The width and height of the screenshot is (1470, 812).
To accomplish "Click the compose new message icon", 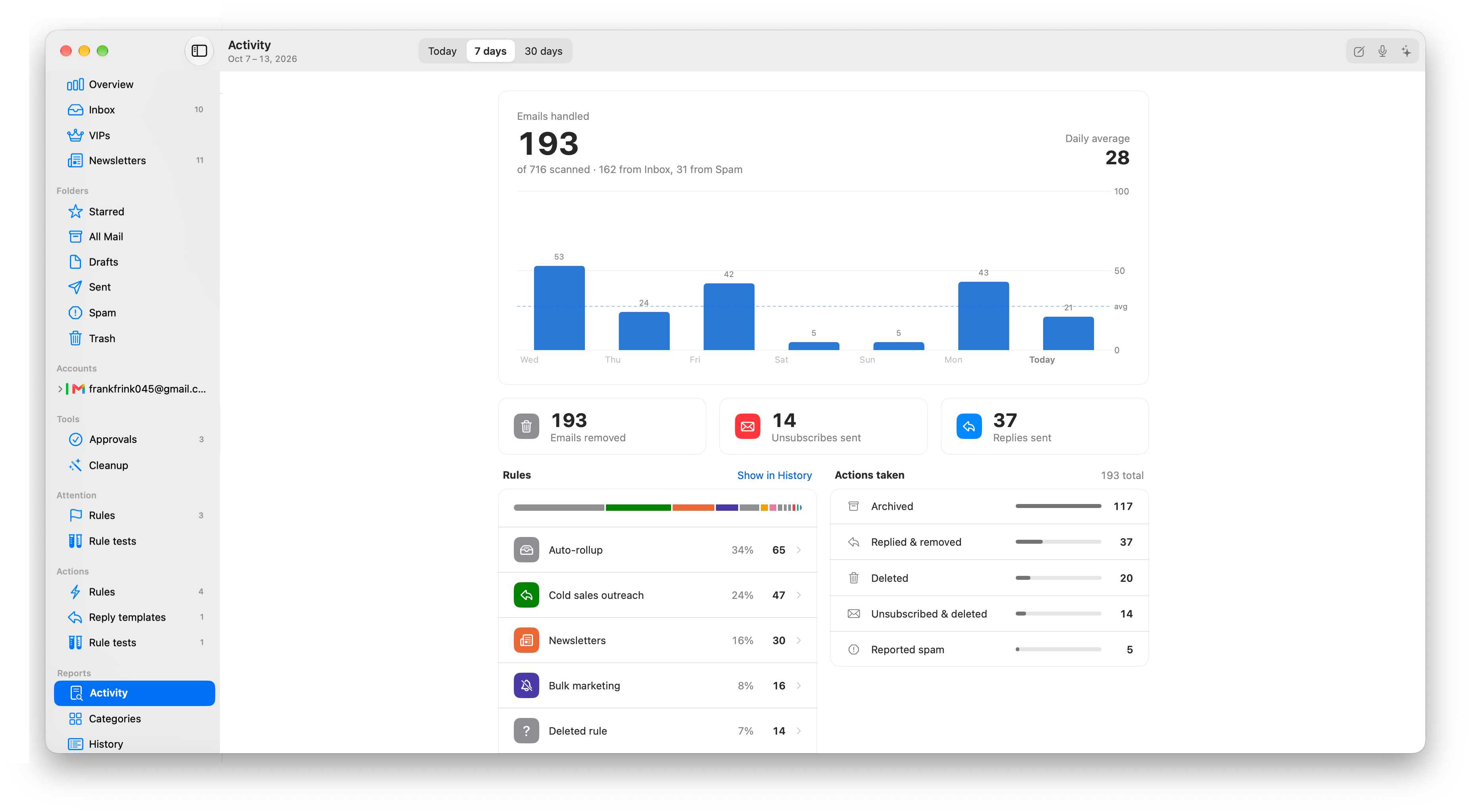I will (1359, 51).
